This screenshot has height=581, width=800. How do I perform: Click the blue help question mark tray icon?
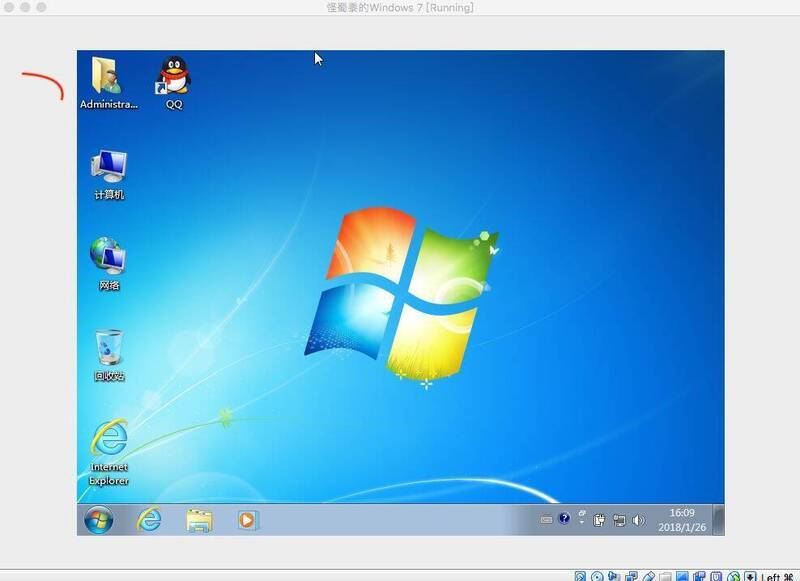[565, 519]
